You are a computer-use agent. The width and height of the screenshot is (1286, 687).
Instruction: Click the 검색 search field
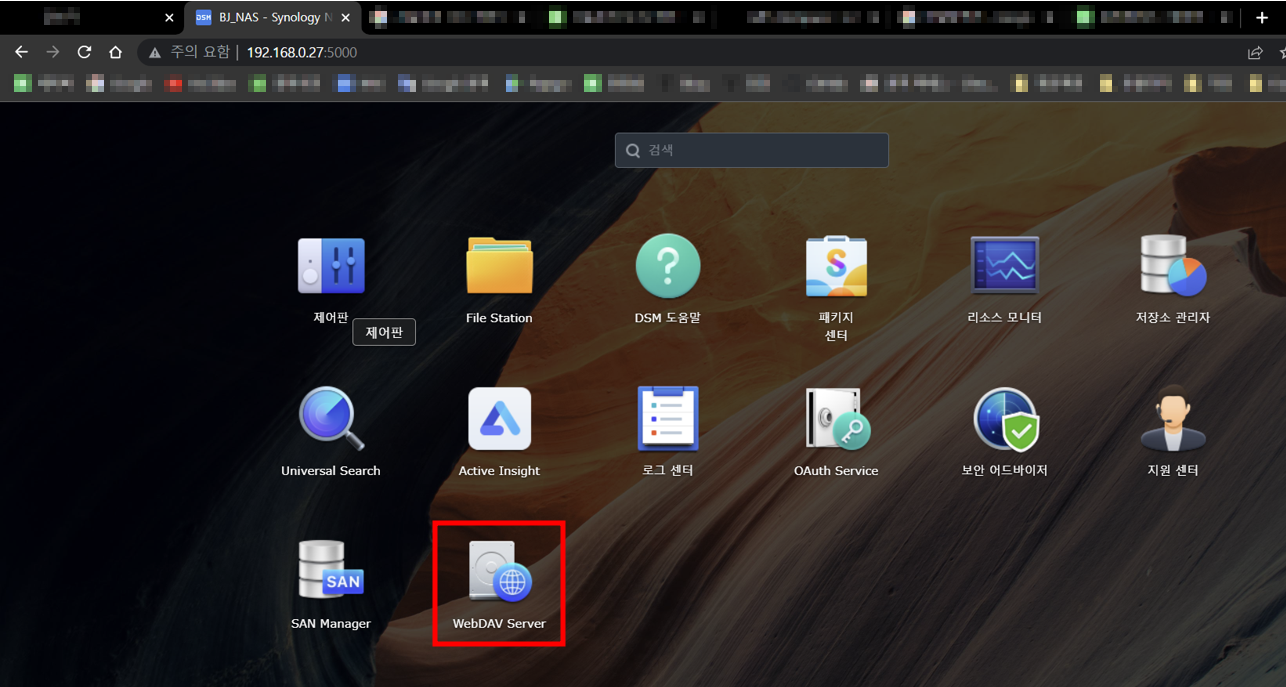752,150
